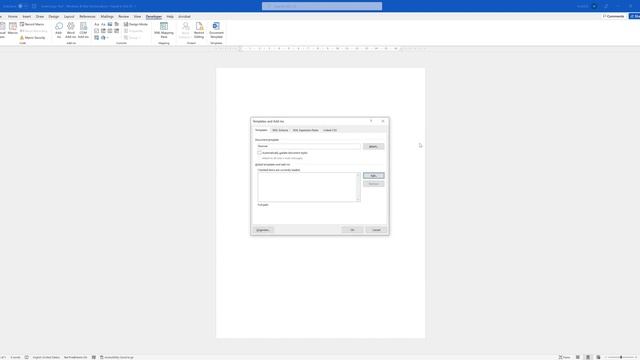Open the Help ribbon tab
The height and width of the screenshot is (360, 640).
click(170, 16)
